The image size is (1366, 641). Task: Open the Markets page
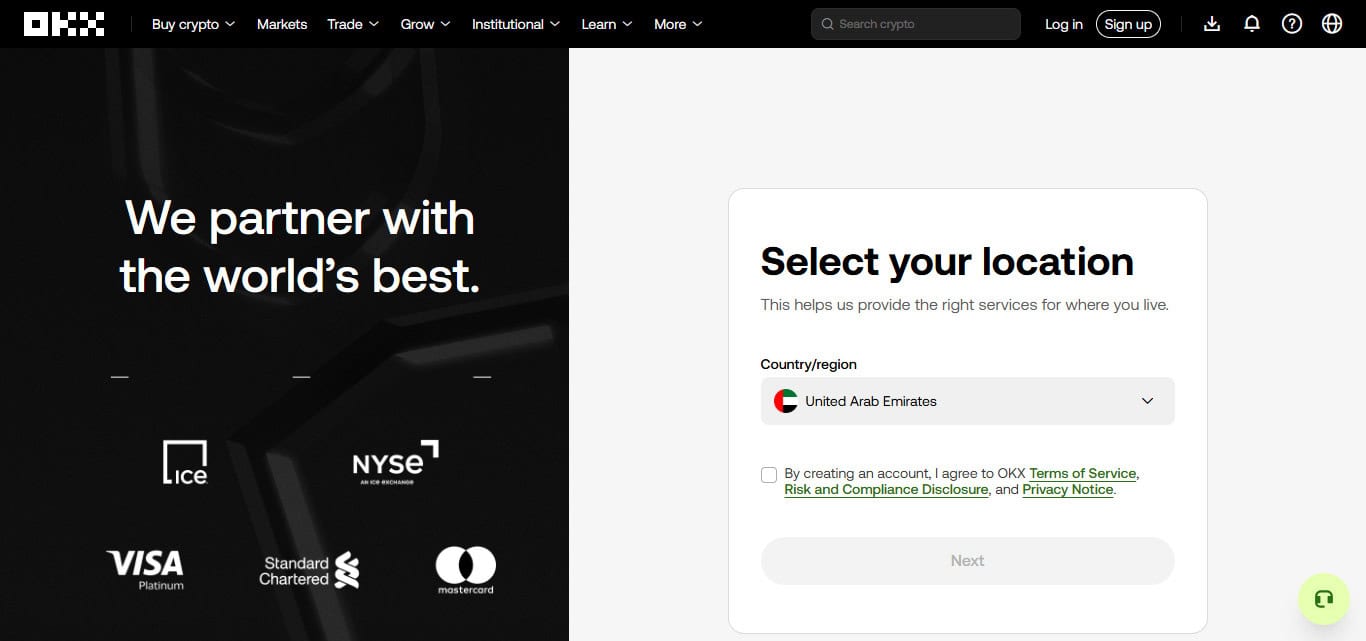tap(282, 24)
